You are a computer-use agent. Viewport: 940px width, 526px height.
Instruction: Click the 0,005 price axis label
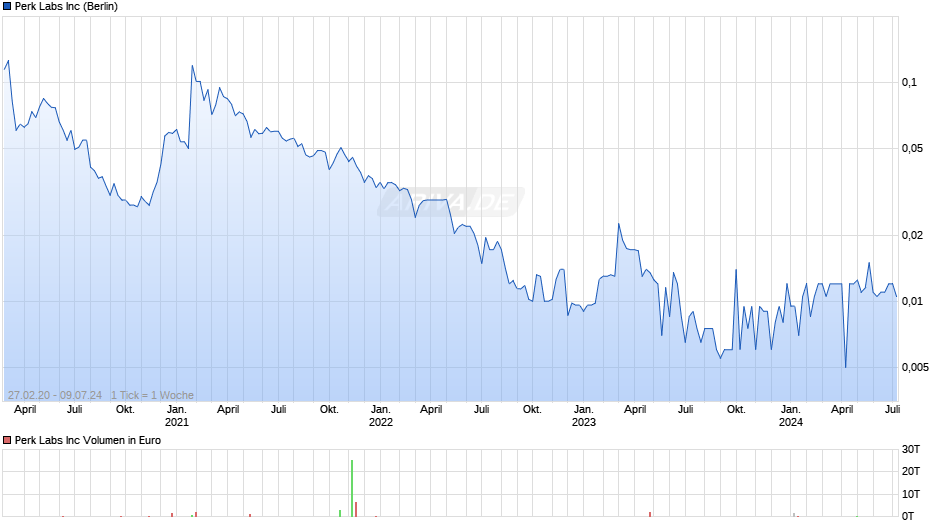[x=915, y=367]
